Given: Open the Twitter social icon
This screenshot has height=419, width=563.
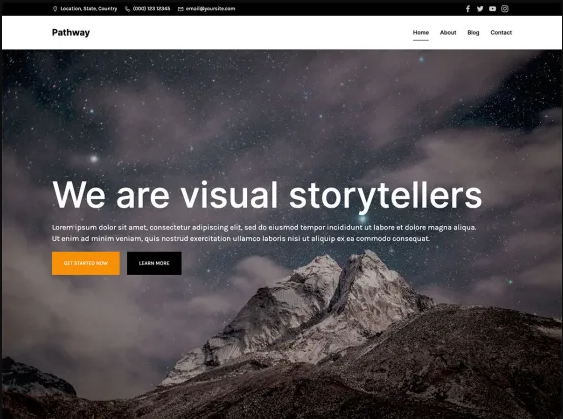Looking at the screenshot, I should [x=480, y=9].
